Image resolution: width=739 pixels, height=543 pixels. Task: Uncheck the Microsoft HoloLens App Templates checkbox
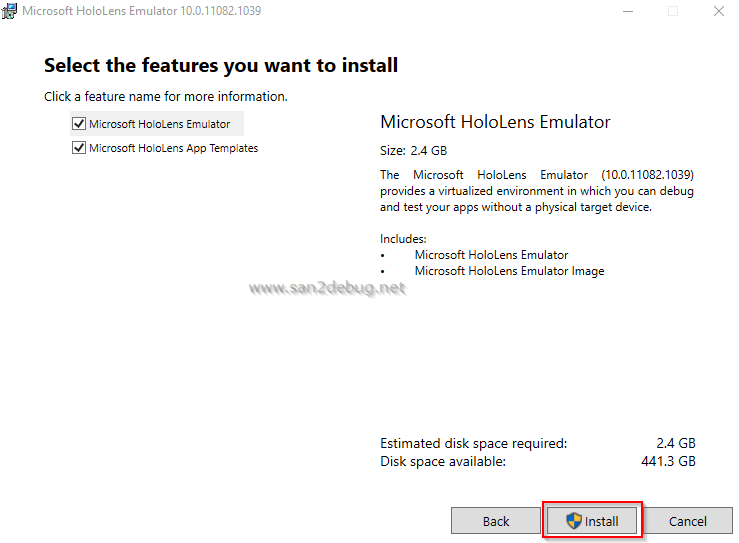pos(79,148)
